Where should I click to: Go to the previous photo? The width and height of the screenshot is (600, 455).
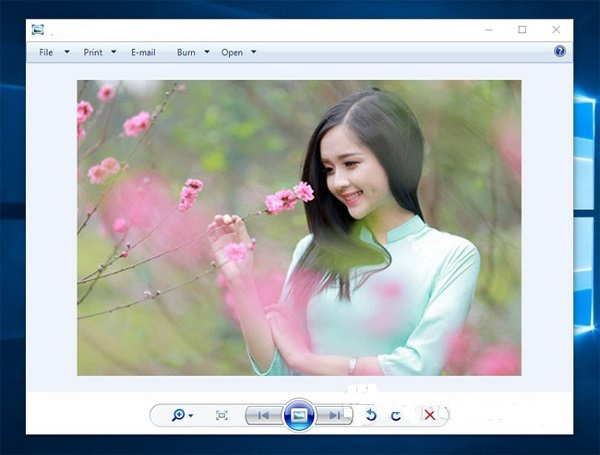(x=264, y=415)
